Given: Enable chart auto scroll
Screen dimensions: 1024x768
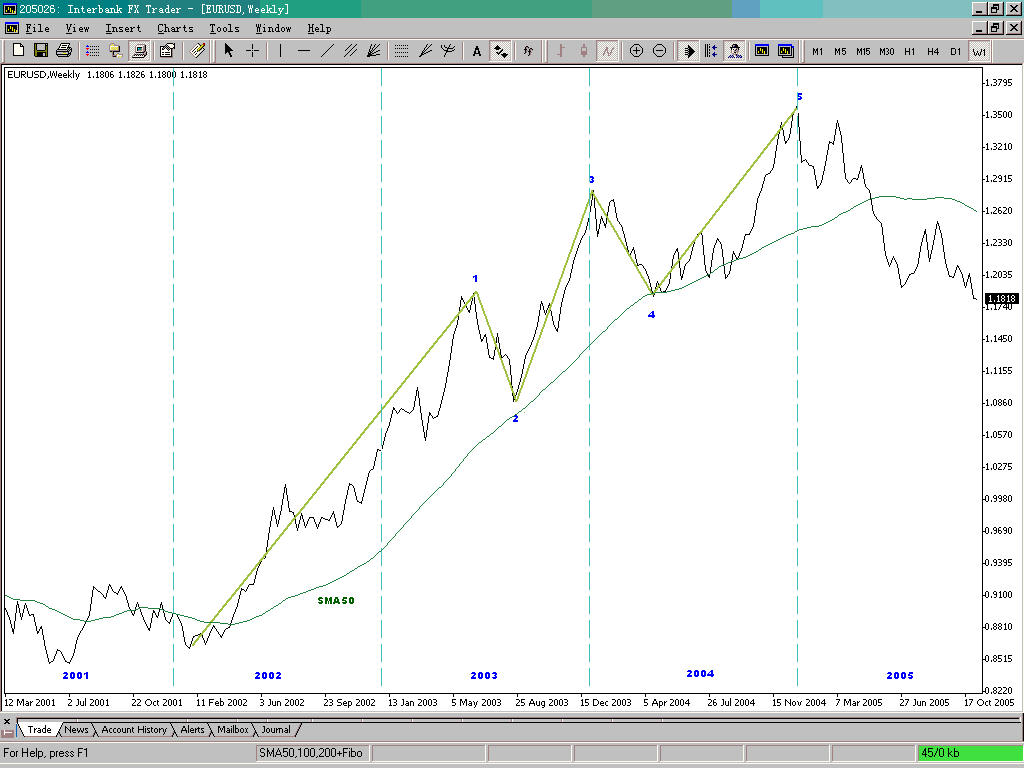Looking at the screenshot, I should [x=687, y=51].
